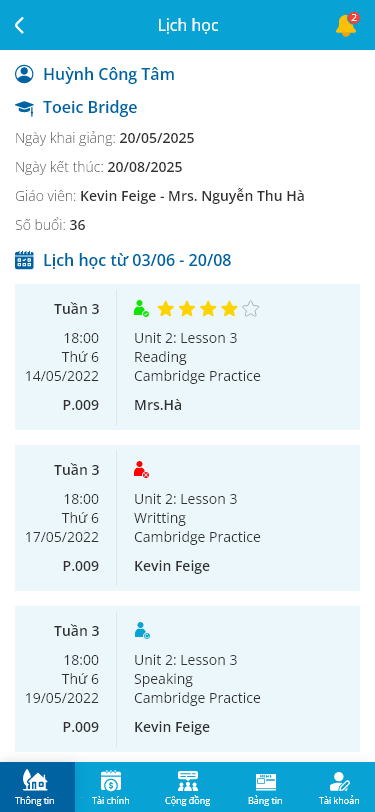The image size is (375, 812).
Task: Select the Thông tin tab
Action: click(35, 787)
